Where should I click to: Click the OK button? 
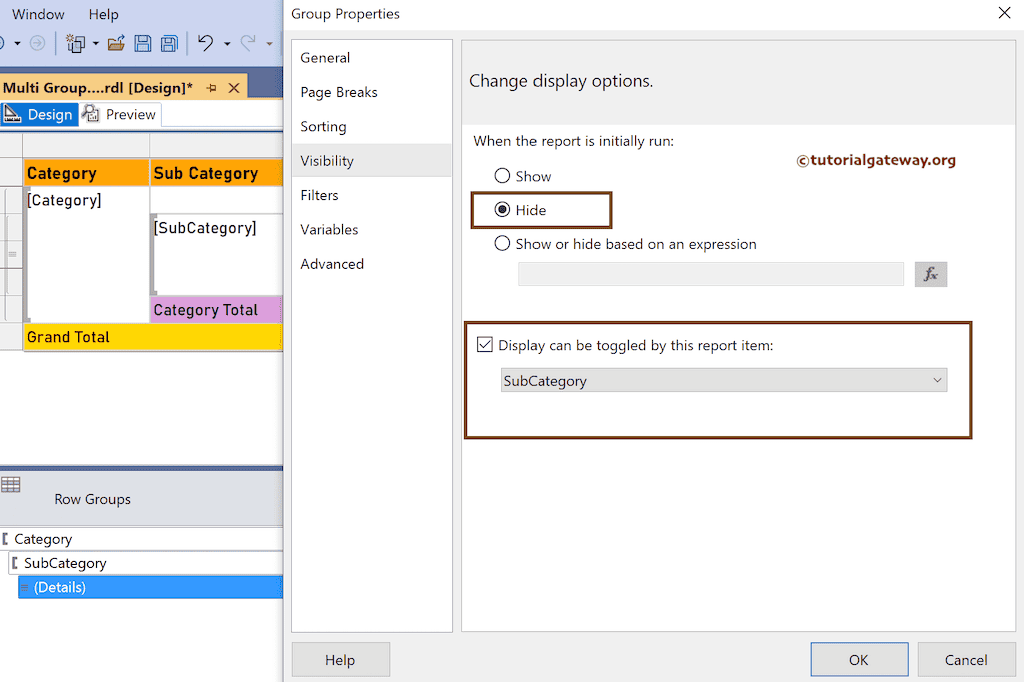coord(858,659)
